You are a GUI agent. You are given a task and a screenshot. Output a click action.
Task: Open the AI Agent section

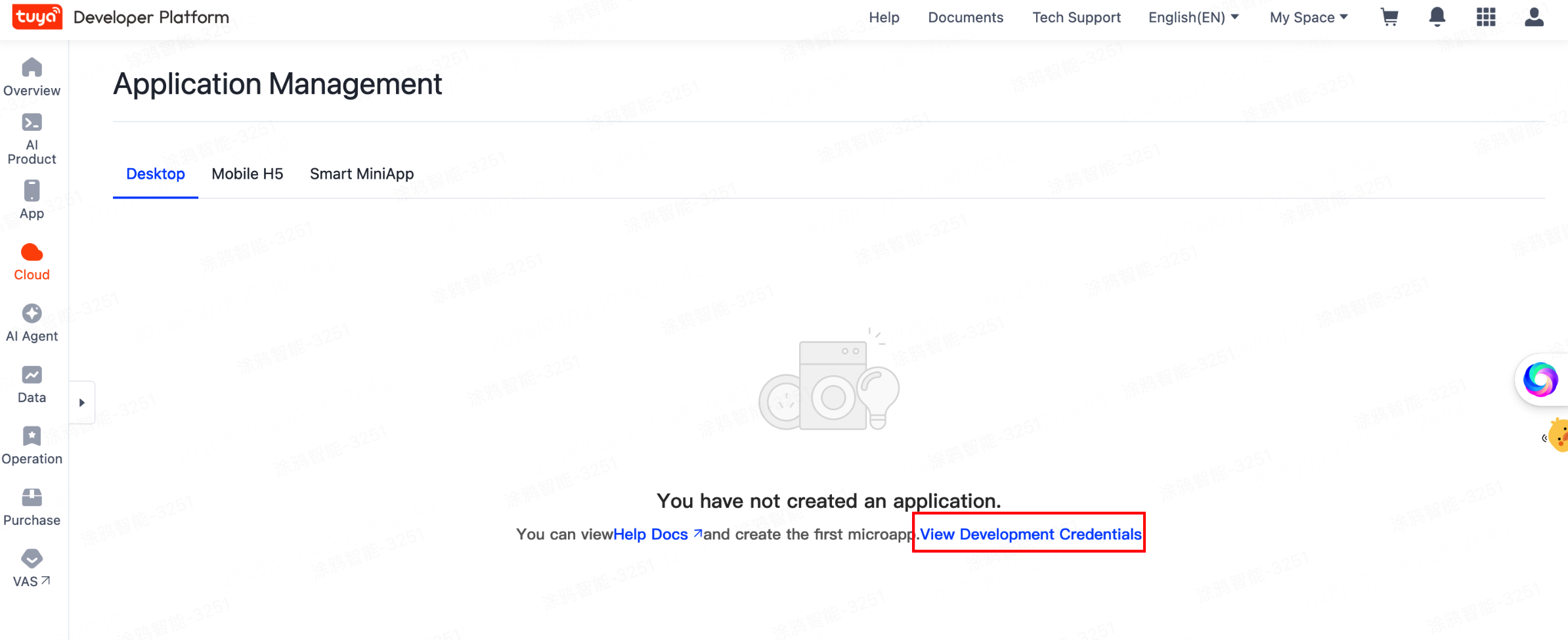coord(32,323)
